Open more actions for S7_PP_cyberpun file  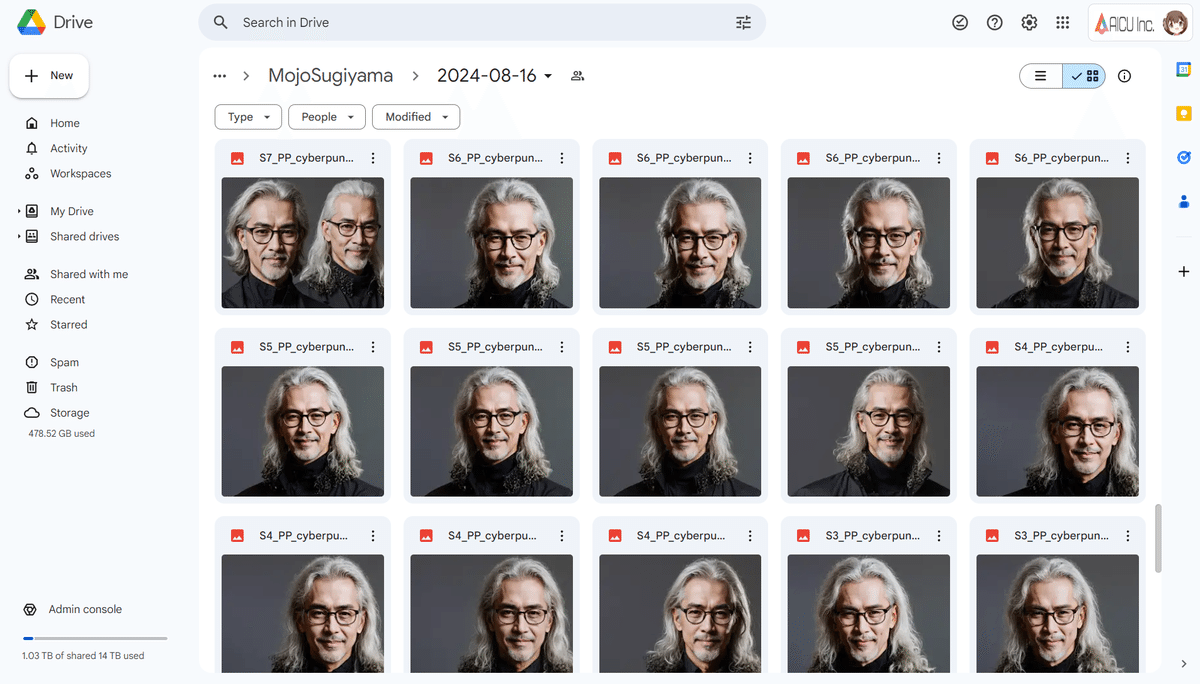tap(373, 158)
